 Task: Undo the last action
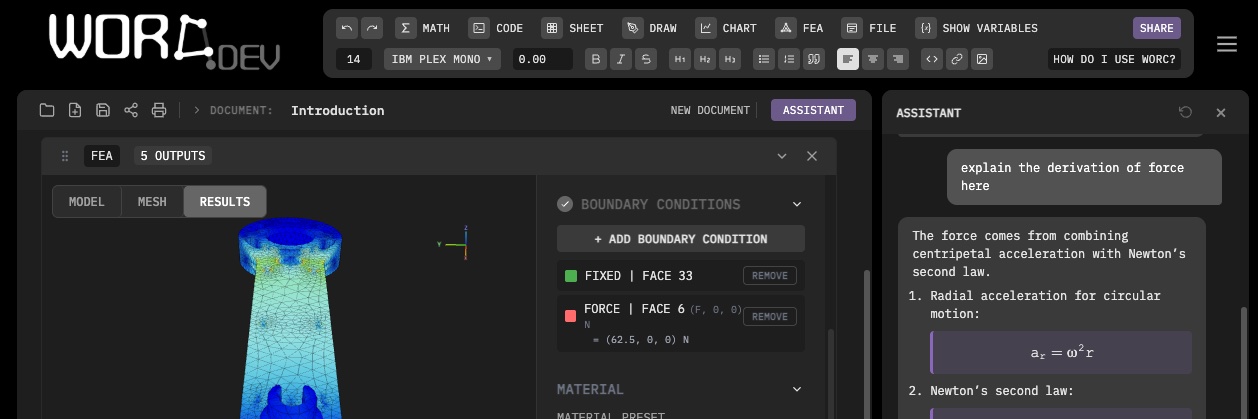click(x=346, y=28)
